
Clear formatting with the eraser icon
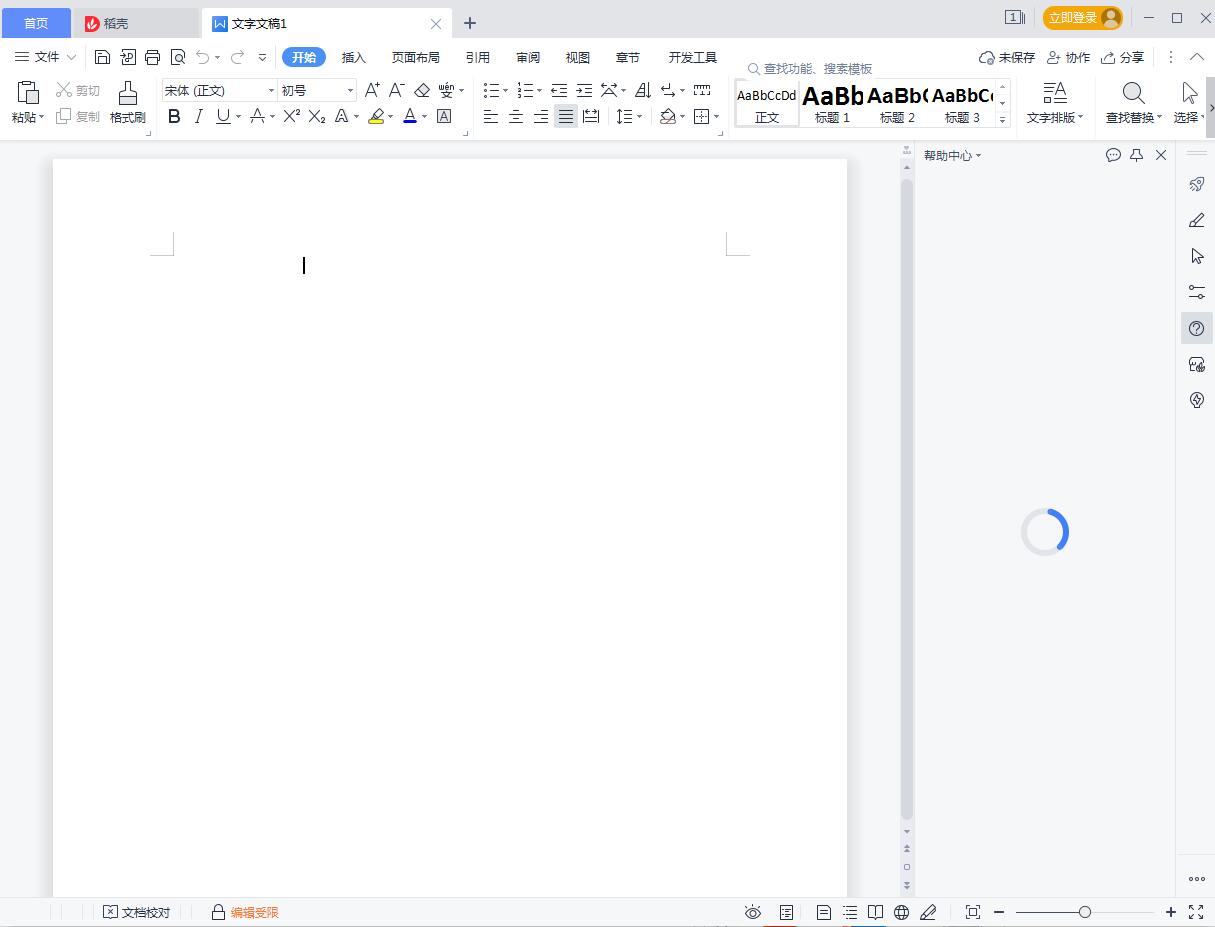423,89
